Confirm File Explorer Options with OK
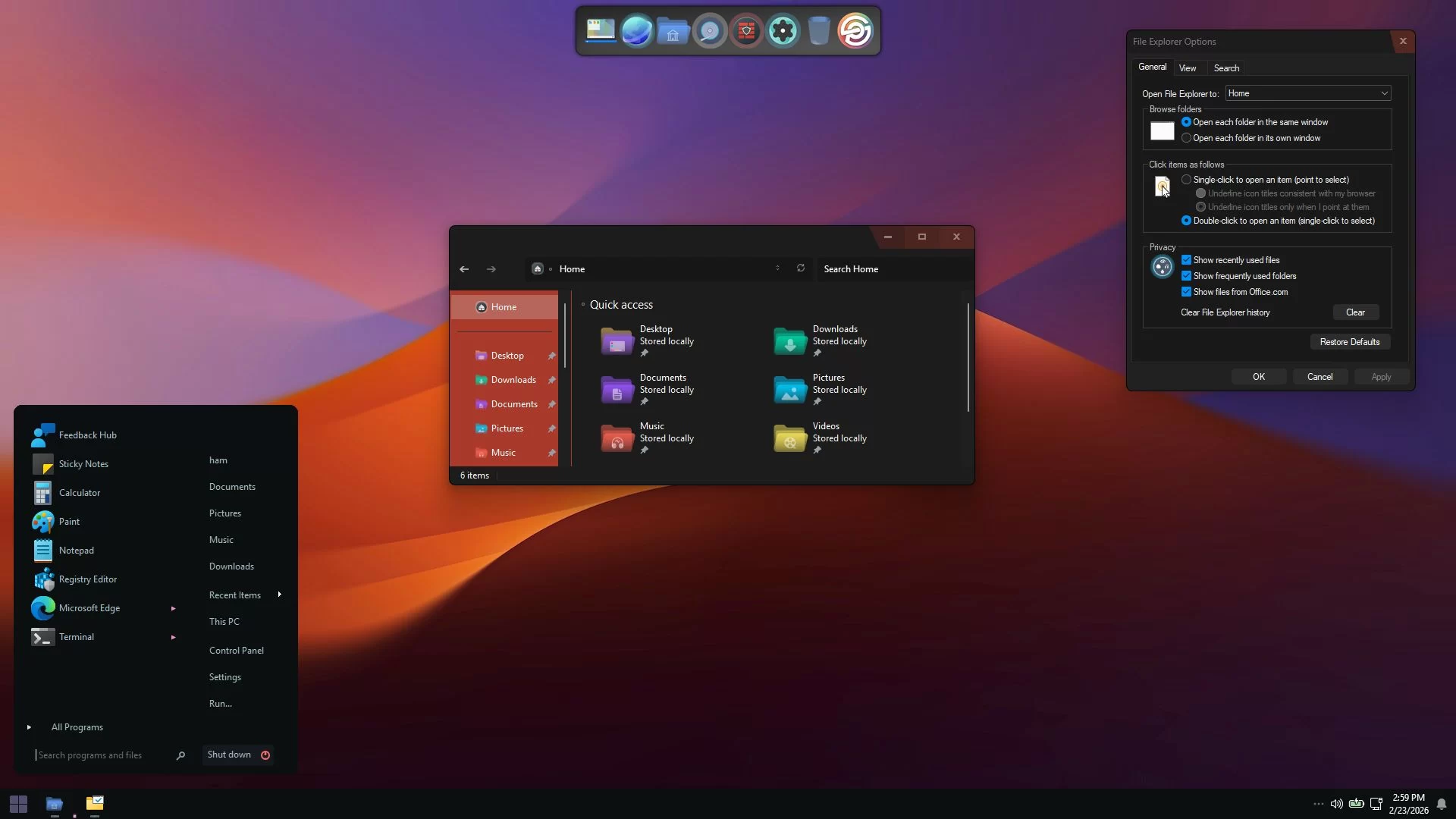Image resolution: width=1456 pixels, height=819 pixels. pos(1259,377)
